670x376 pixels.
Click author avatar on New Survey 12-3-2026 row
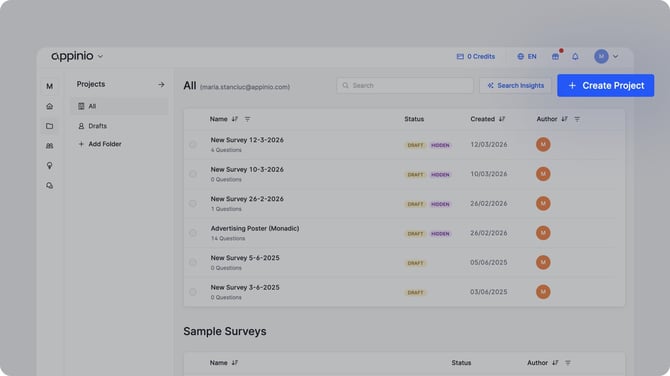[543, 145]
